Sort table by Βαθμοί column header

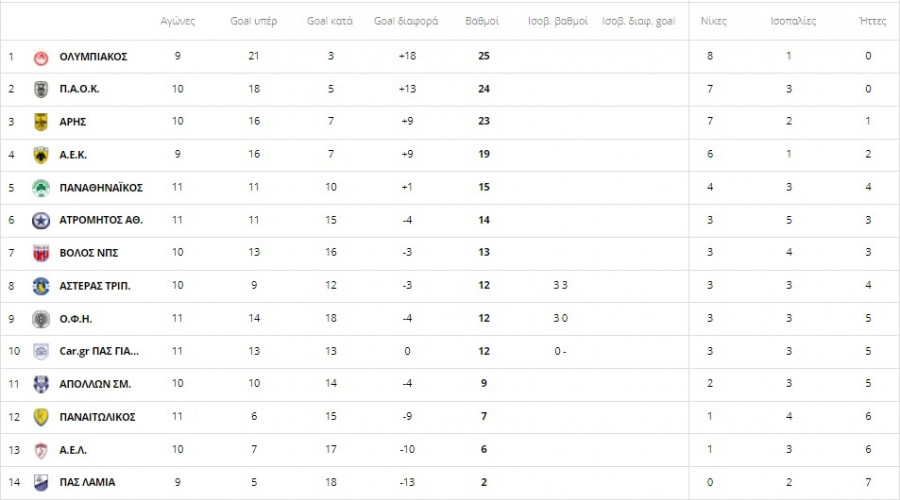(x=483, y=21)
